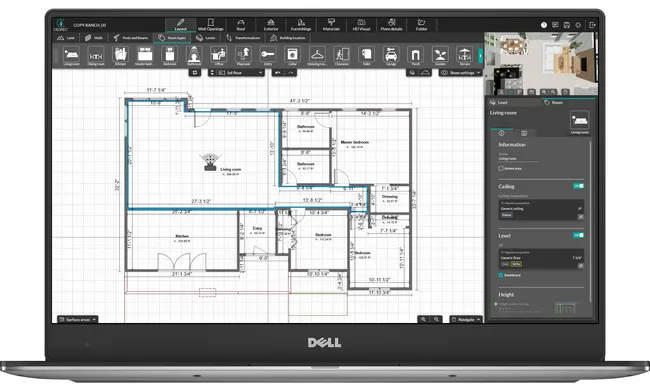This screenshot has height=388, width=650.
Task: Switch to the Land sub-tab
Action: pyautogui.click(x=66, y=38)
